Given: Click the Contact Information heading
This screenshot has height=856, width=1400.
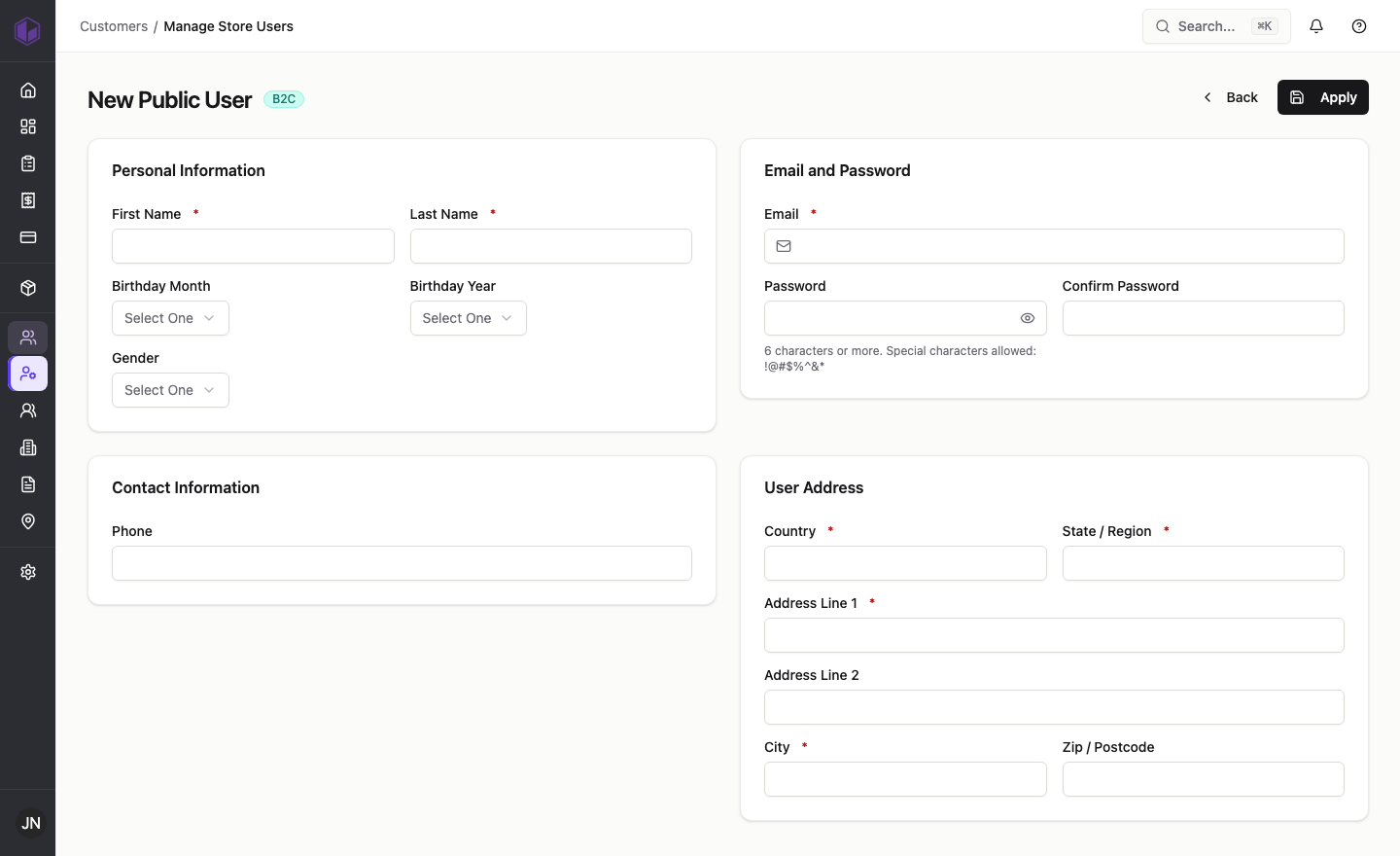Looking at the screenshot, I should point(186,487).
